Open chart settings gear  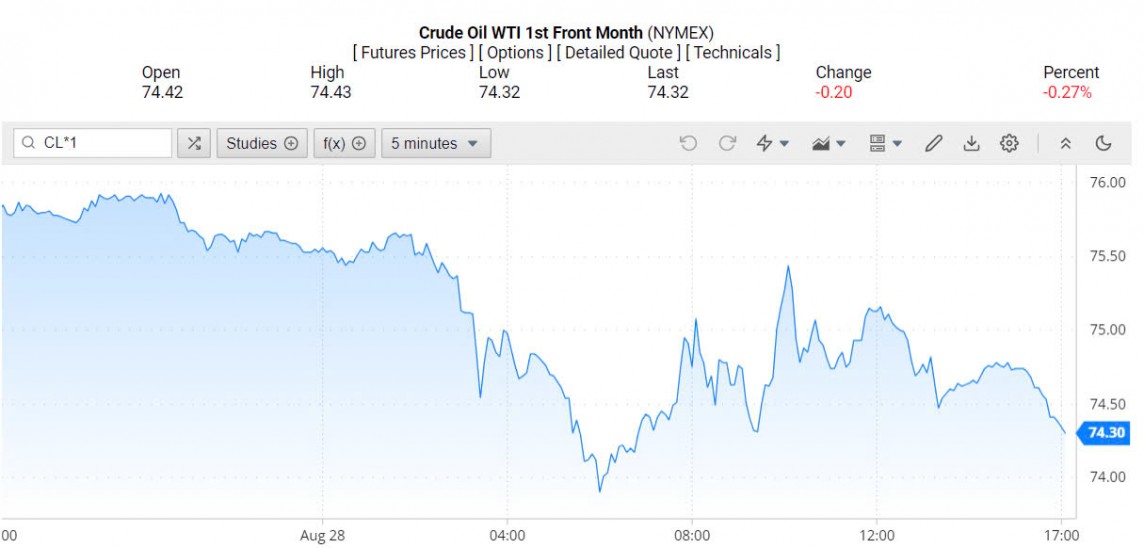(x=1009, y=143)
